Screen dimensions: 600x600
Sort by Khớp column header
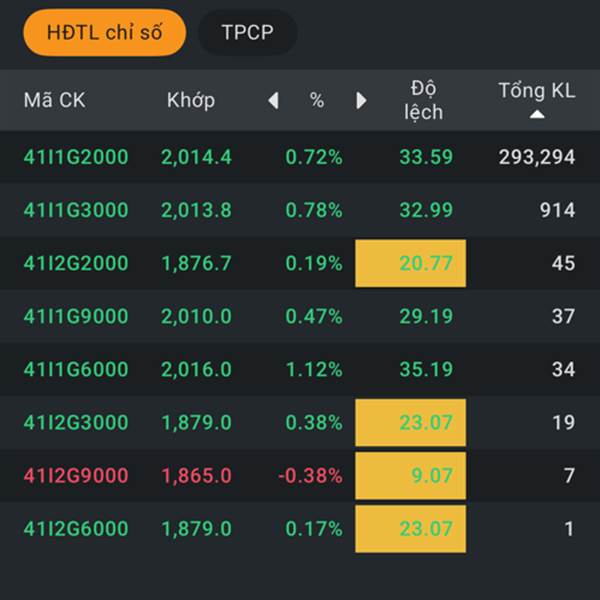click(x=191, y=100)
